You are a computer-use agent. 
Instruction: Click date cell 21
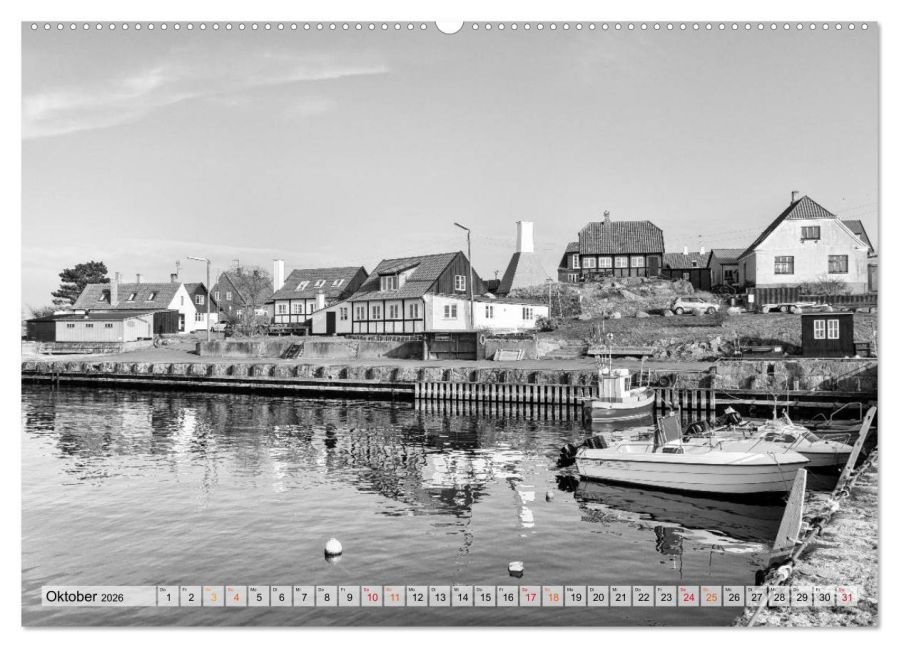620,597
